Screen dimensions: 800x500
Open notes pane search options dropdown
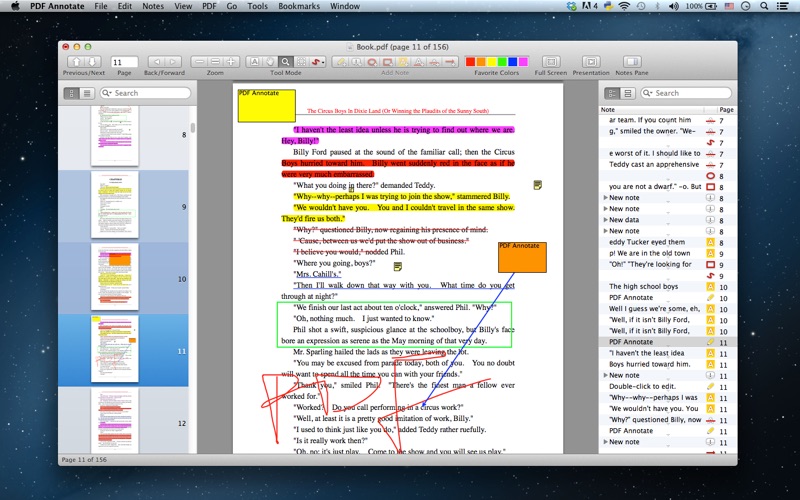point(648,93)
